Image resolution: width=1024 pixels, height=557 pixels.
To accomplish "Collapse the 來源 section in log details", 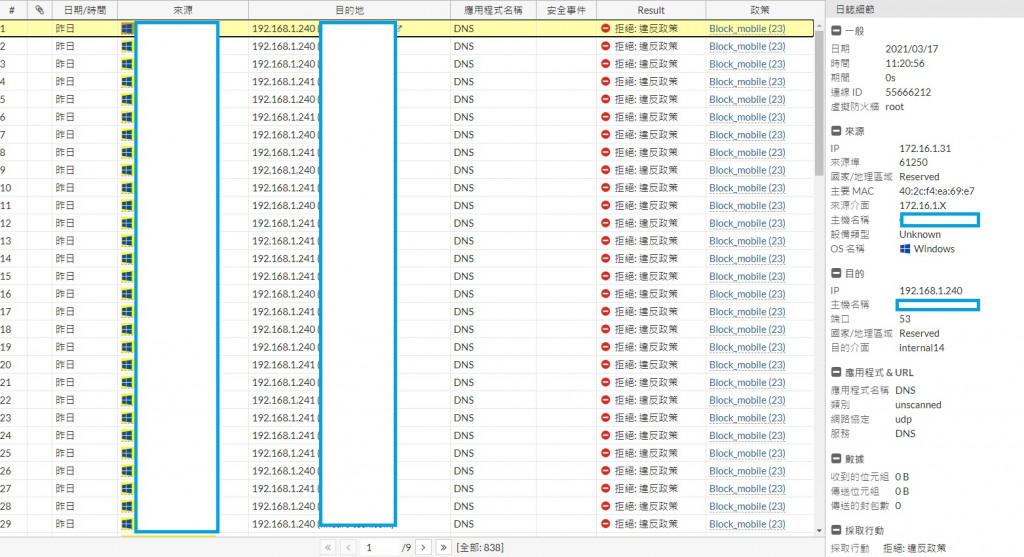I will point(836,131).
